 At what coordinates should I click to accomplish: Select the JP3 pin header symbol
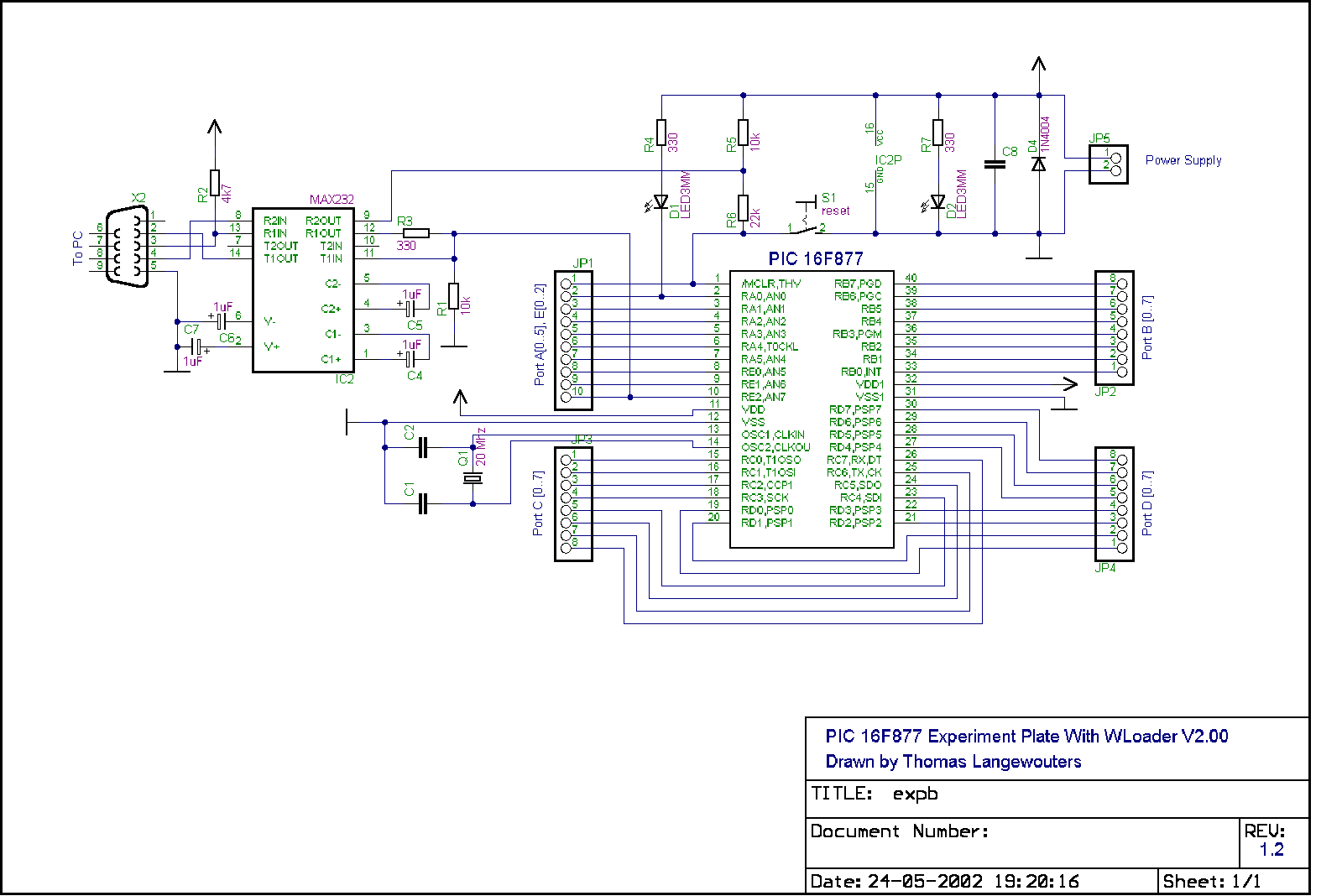click(573, 503)
